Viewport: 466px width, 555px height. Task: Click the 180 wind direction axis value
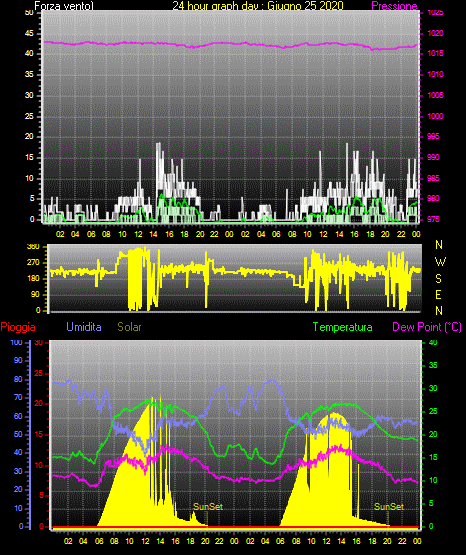pyautogui.click(x=33, y=279)
